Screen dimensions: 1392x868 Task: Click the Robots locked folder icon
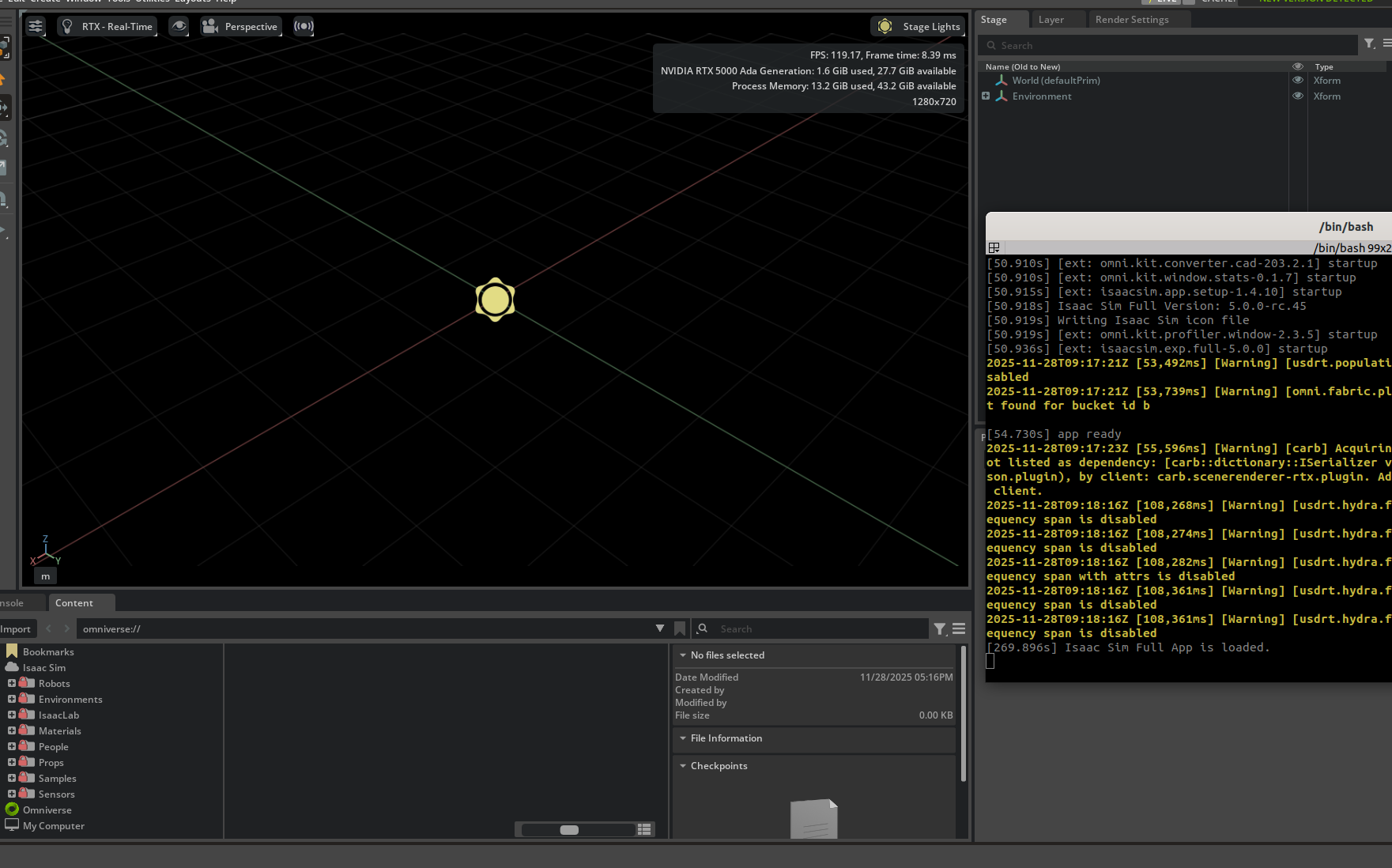point(27,683)
